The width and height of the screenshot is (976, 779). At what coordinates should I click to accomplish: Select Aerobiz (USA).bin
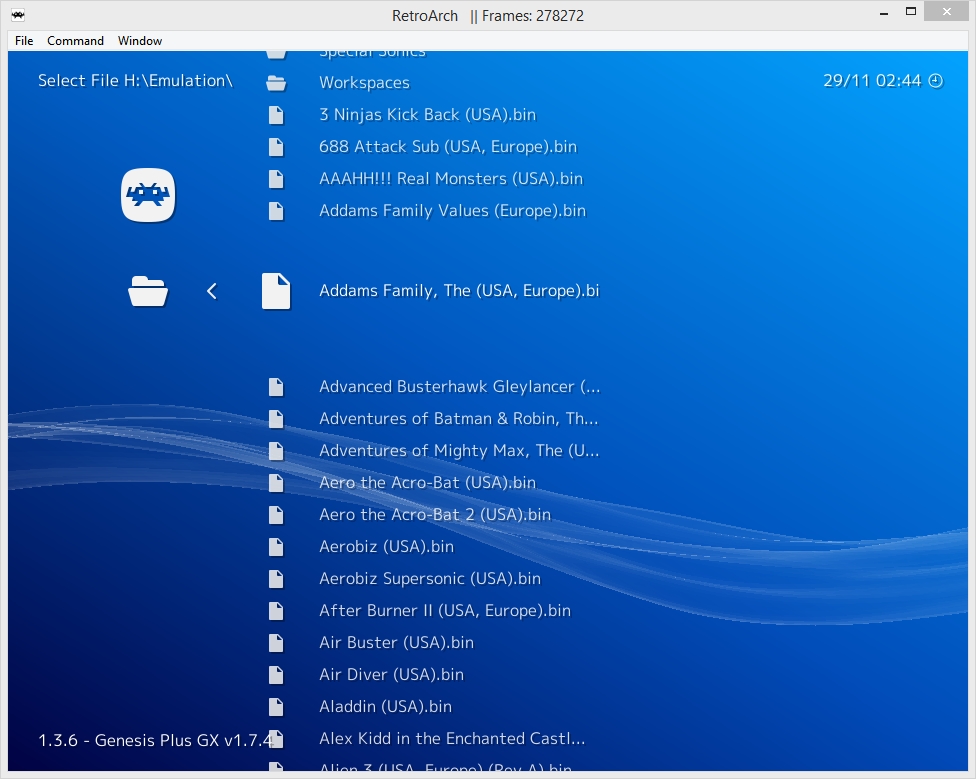[x=386, y=547]
